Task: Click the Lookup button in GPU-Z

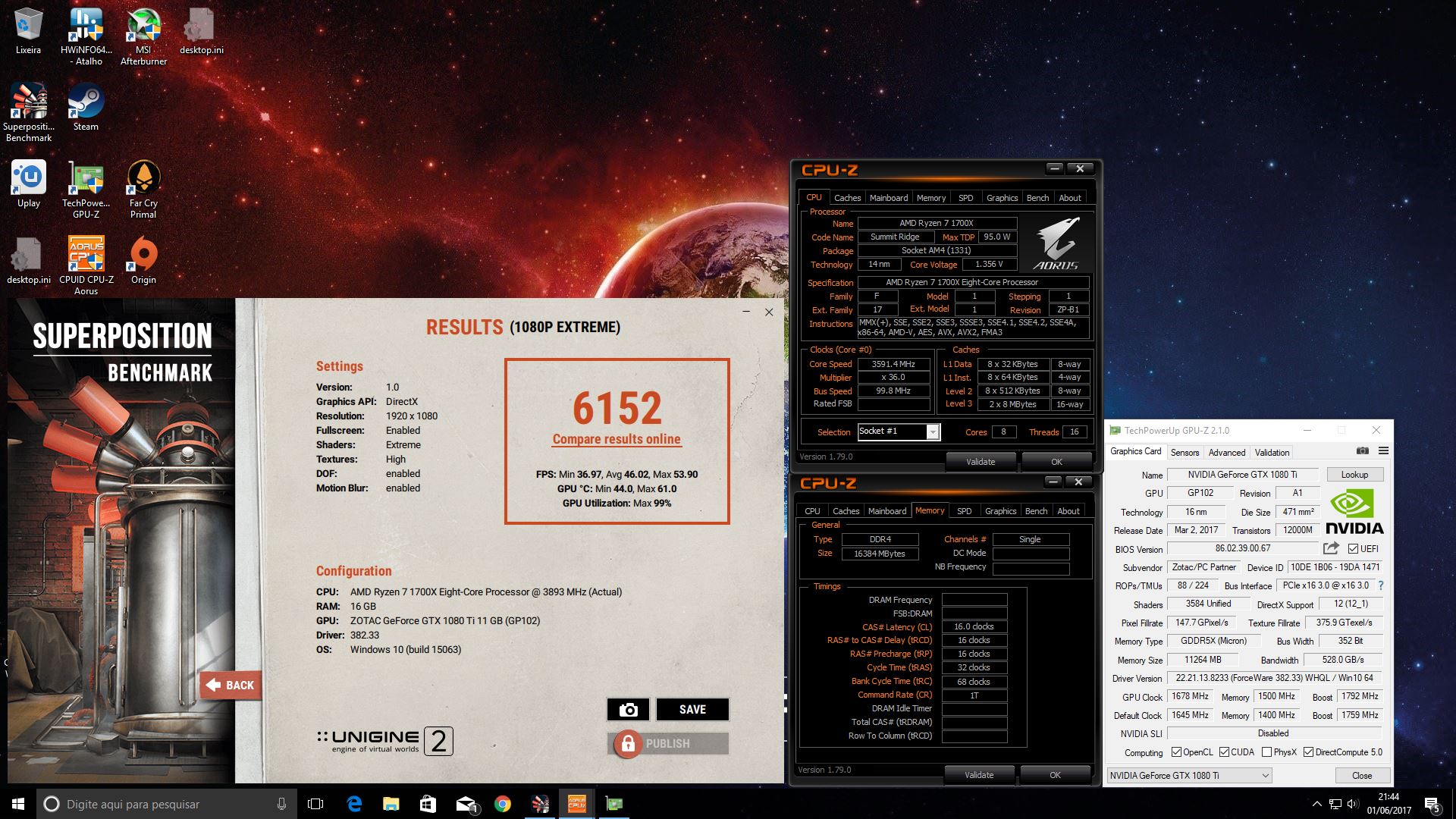Action: click(1354, 475)
